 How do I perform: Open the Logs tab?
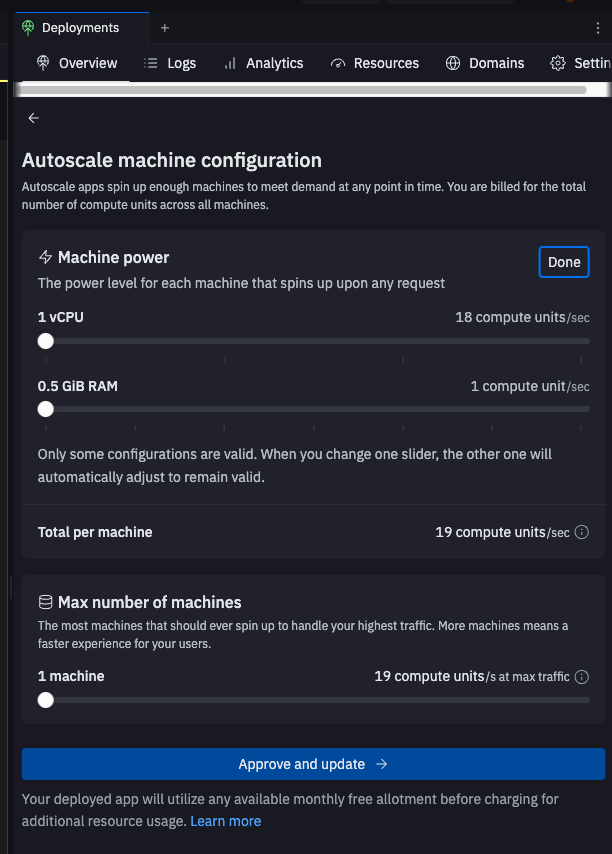(170, 63)
